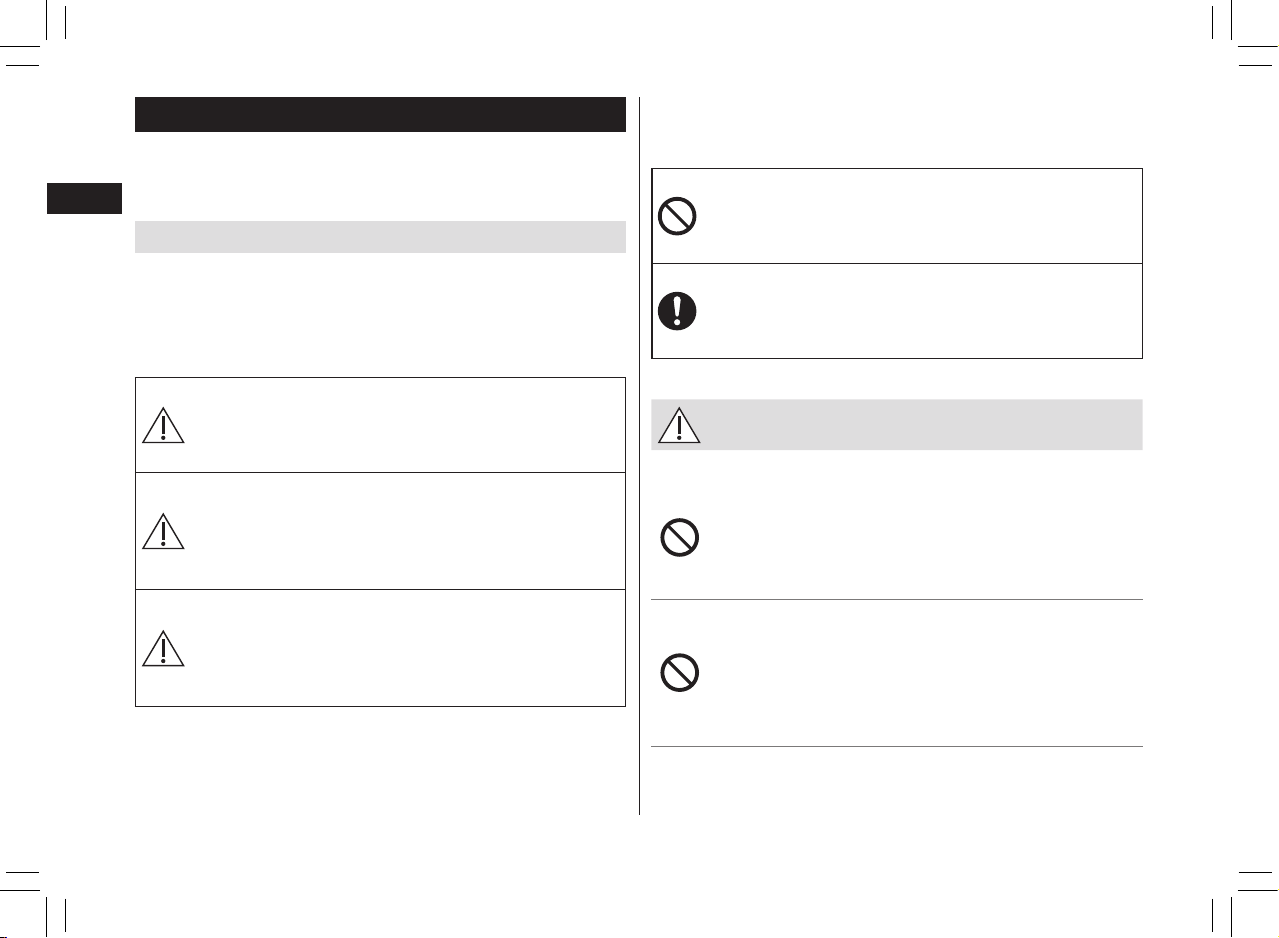Select the empty bottom cell of the left table

(405, 648)
